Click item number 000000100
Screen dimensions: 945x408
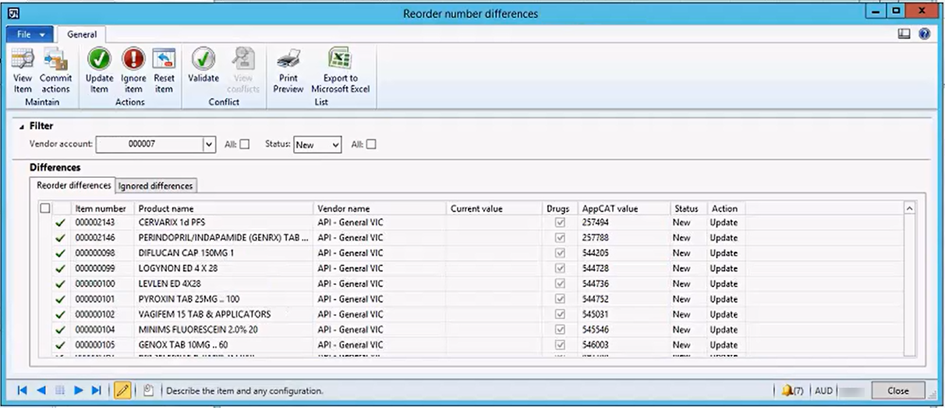pyautogui.click(x=95, y=284)
